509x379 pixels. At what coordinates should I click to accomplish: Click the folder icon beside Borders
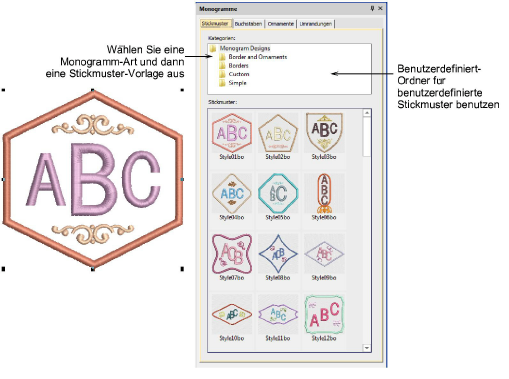pos(222,66)
